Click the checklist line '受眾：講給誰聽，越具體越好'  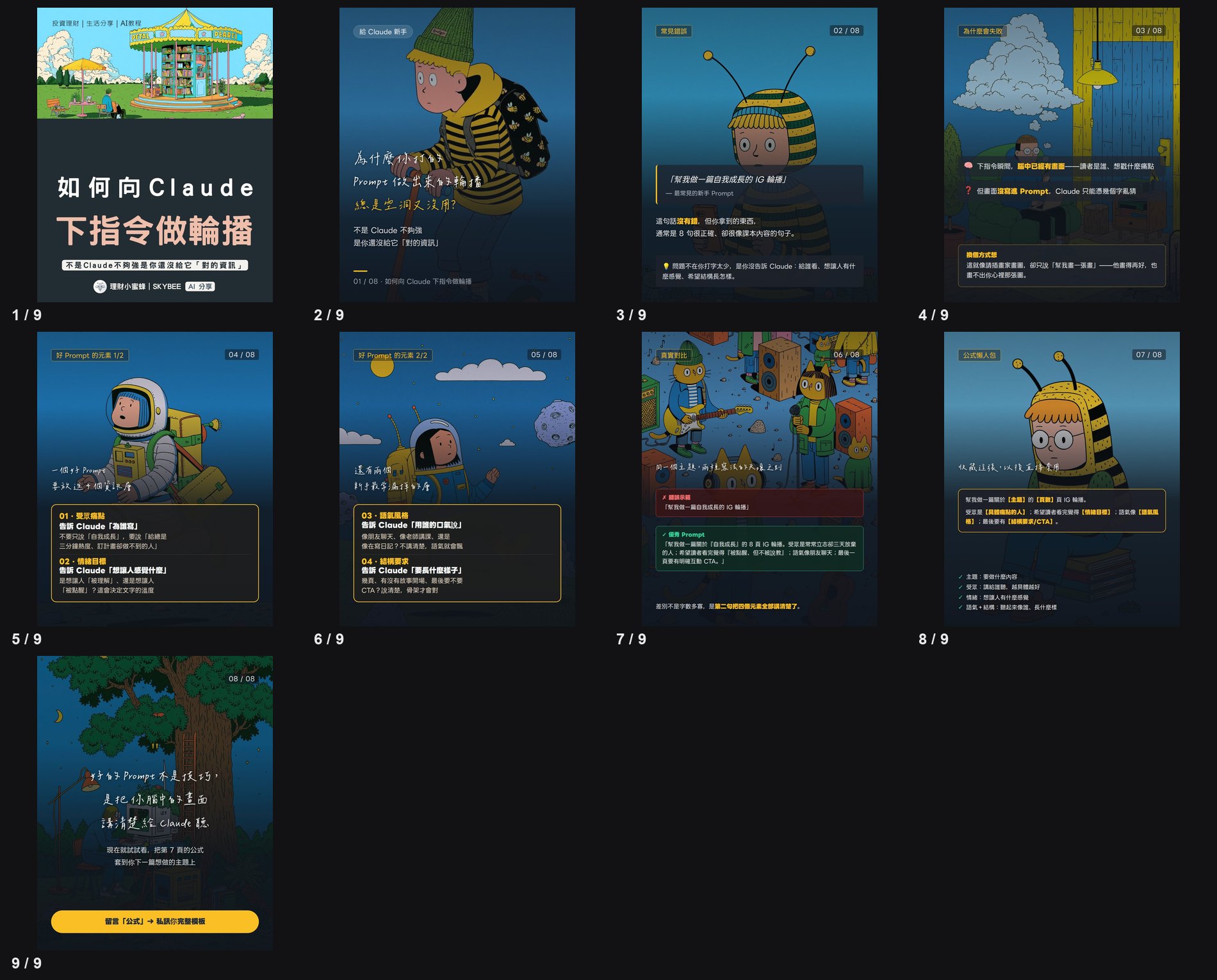tap(1003, 587)
